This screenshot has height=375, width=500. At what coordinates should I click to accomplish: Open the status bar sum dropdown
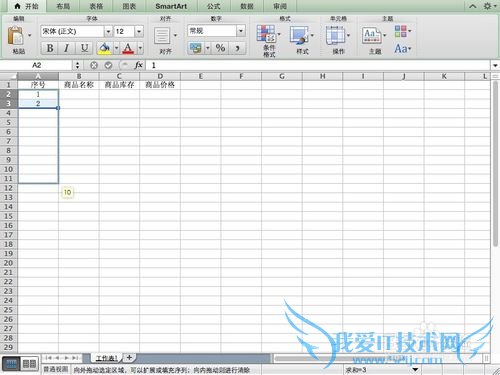[415, 369]
